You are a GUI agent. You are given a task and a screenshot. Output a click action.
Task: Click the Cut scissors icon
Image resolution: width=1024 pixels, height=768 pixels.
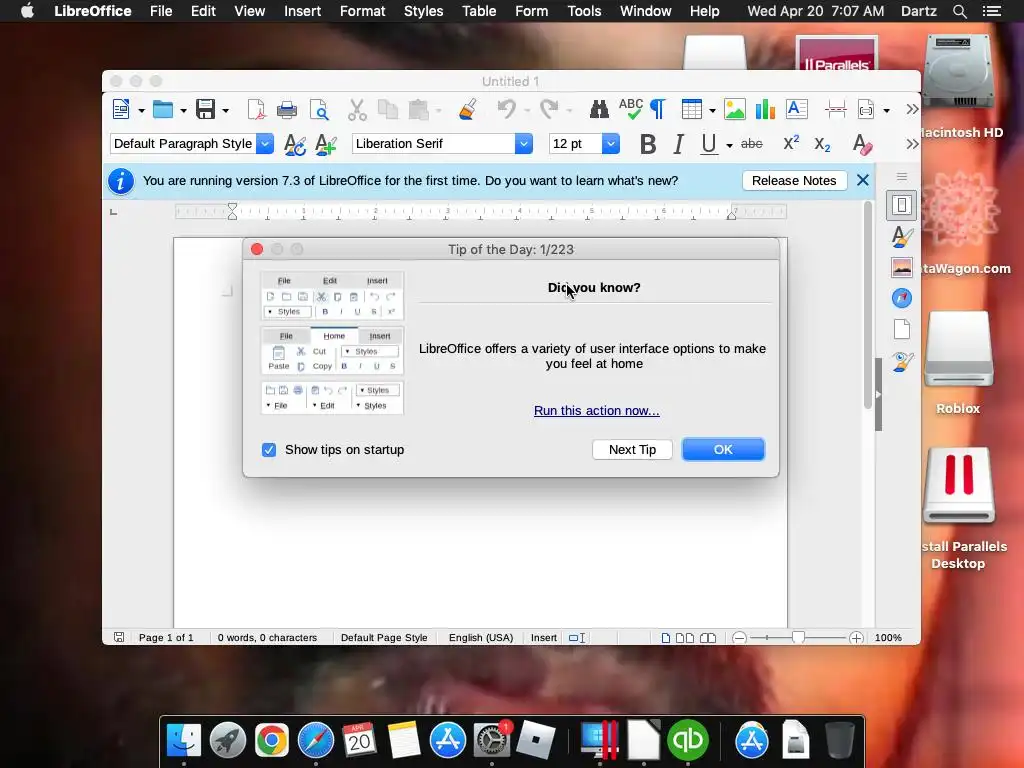click(x=357, y=109)
